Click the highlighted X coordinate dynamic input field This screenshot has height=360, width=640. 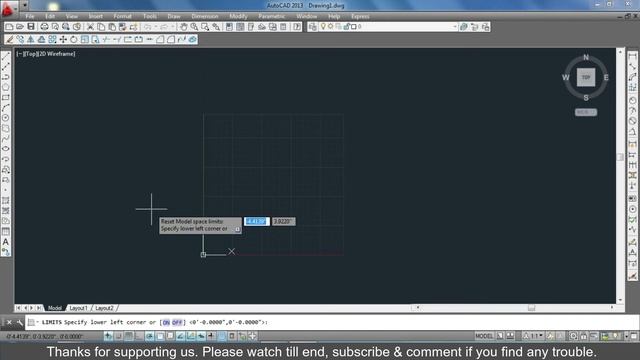point(257,221)
